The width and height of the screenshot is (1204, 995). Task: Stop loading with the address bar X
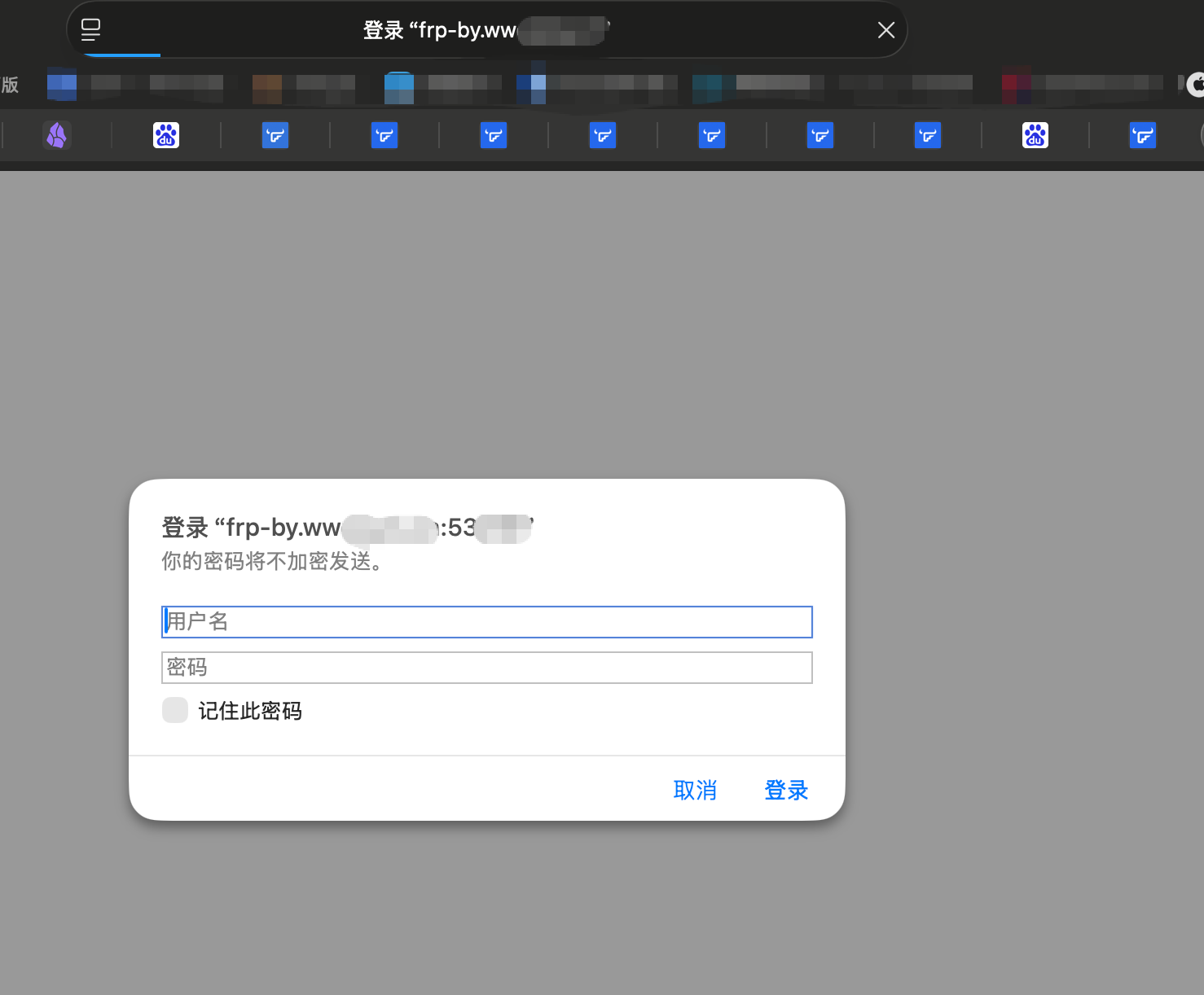tap(886, 30)
